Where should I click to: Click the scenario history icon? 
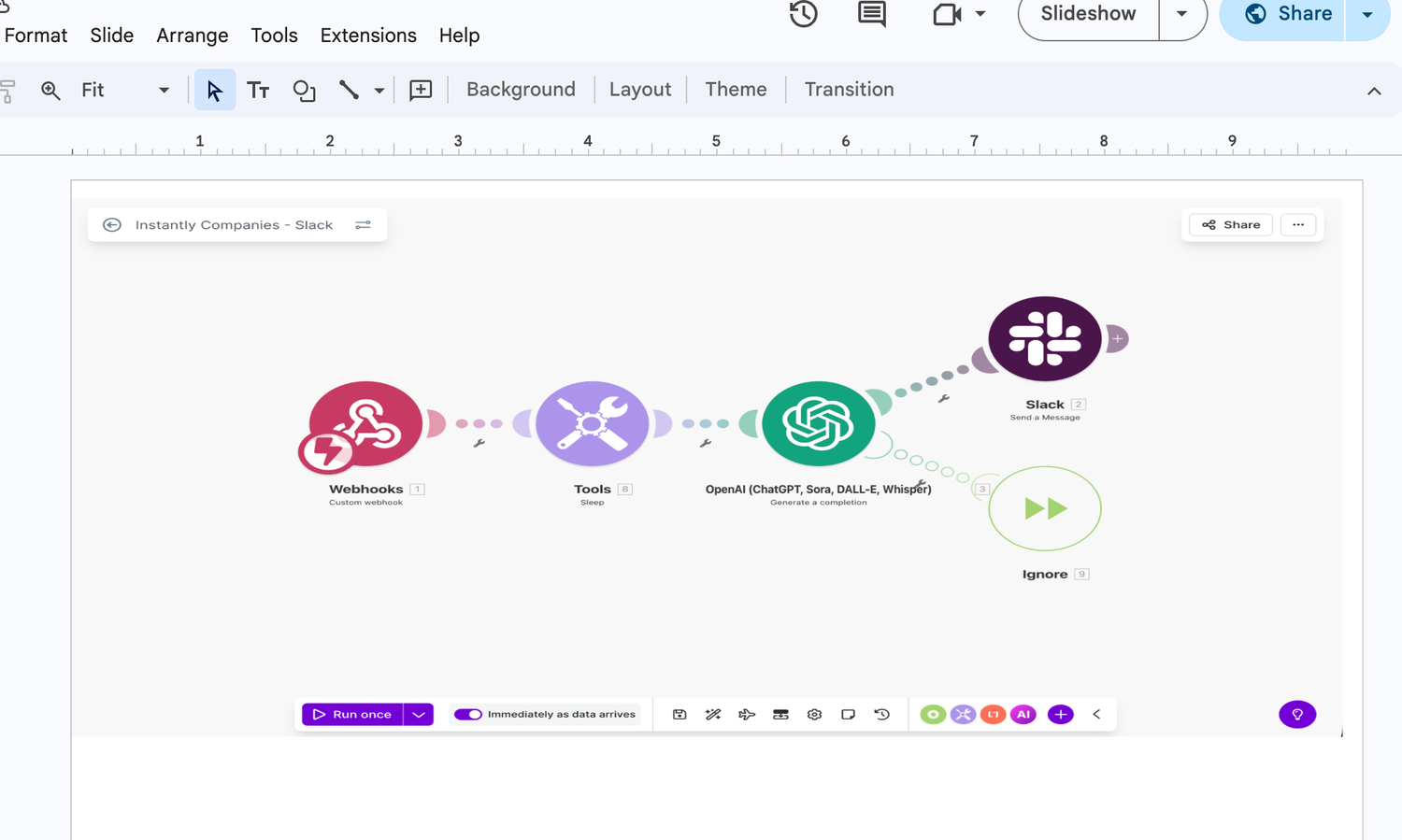click(881, 715)
